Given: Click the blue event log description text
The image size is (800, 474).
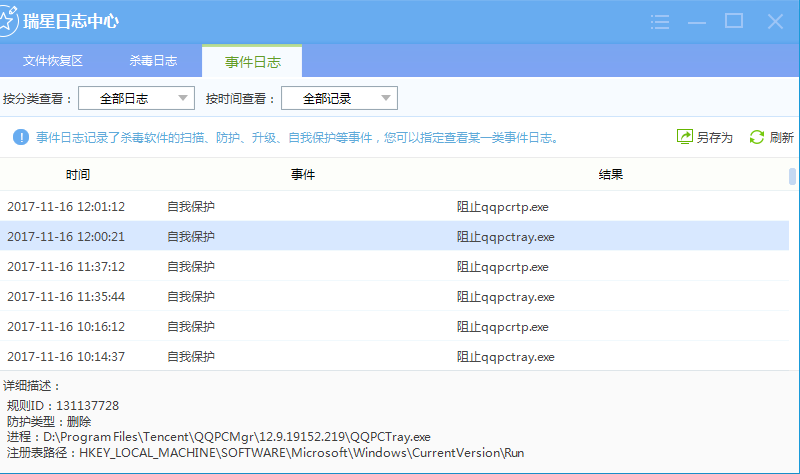Looking at the screenshot, I should [298, 137].
